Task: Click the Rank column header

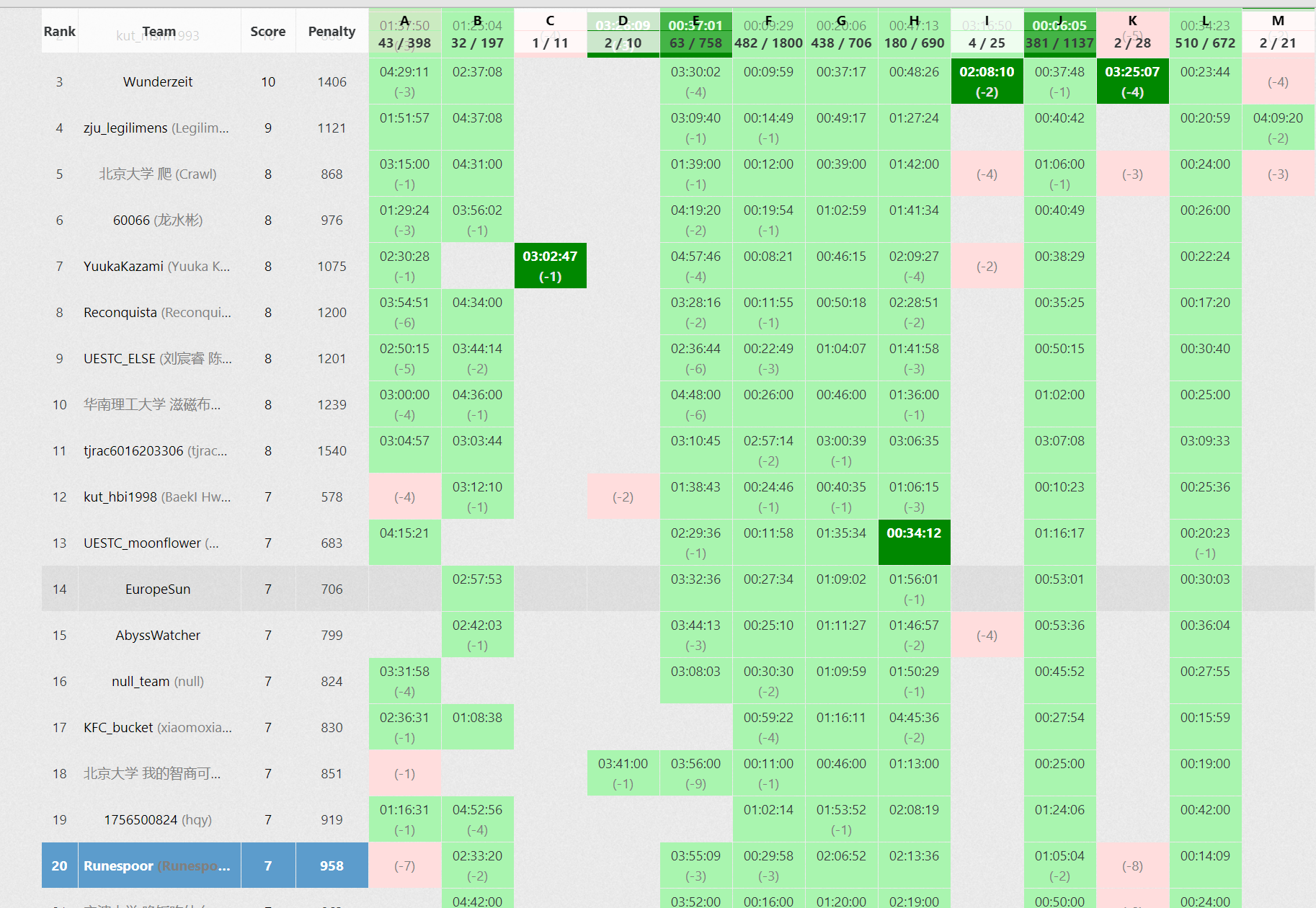Action: pos(59,32)
